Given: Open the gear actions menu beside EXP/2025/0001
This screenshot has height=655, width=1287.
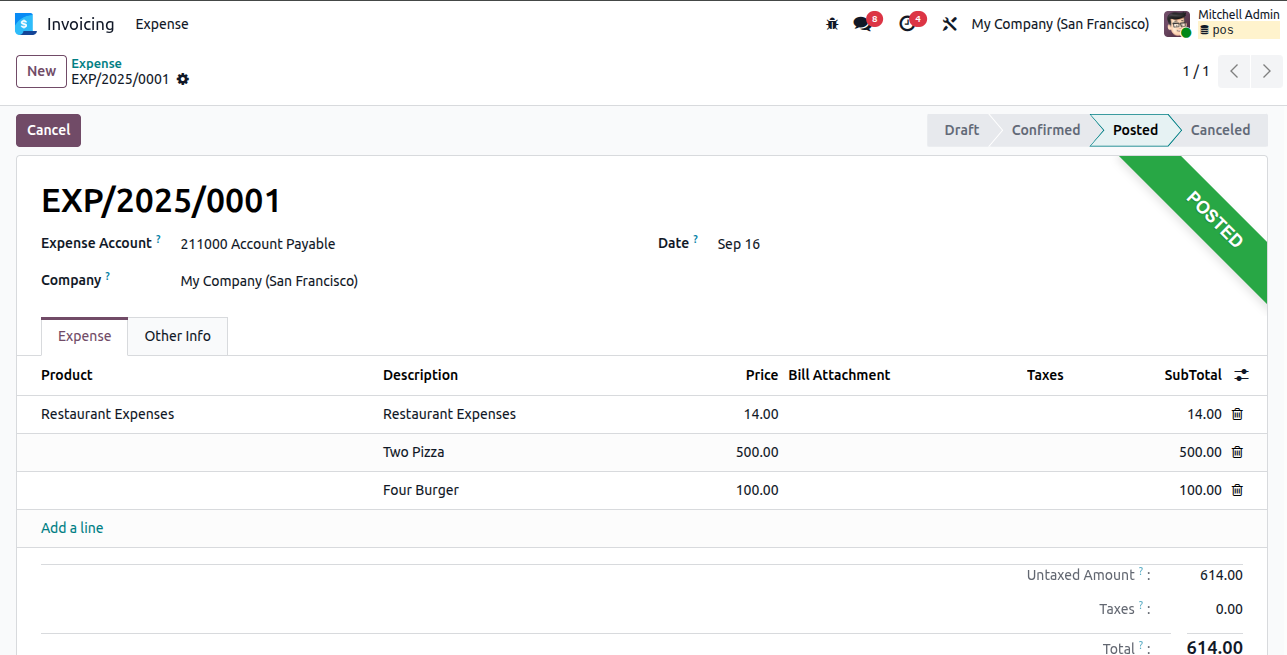Looking at the screenshot, I should point(183,79).
